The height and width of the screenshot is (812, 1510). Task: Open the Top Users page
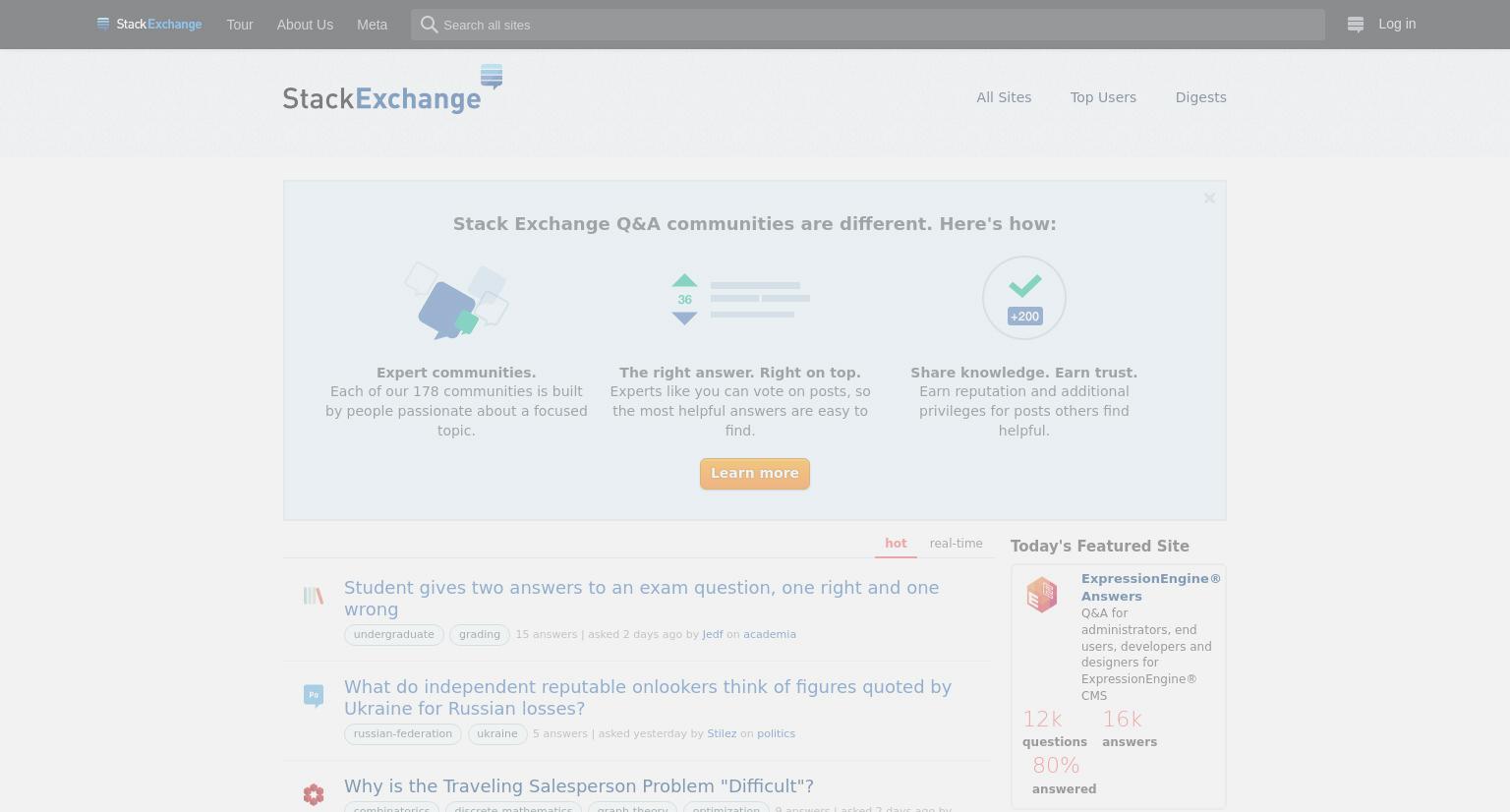1103,97
